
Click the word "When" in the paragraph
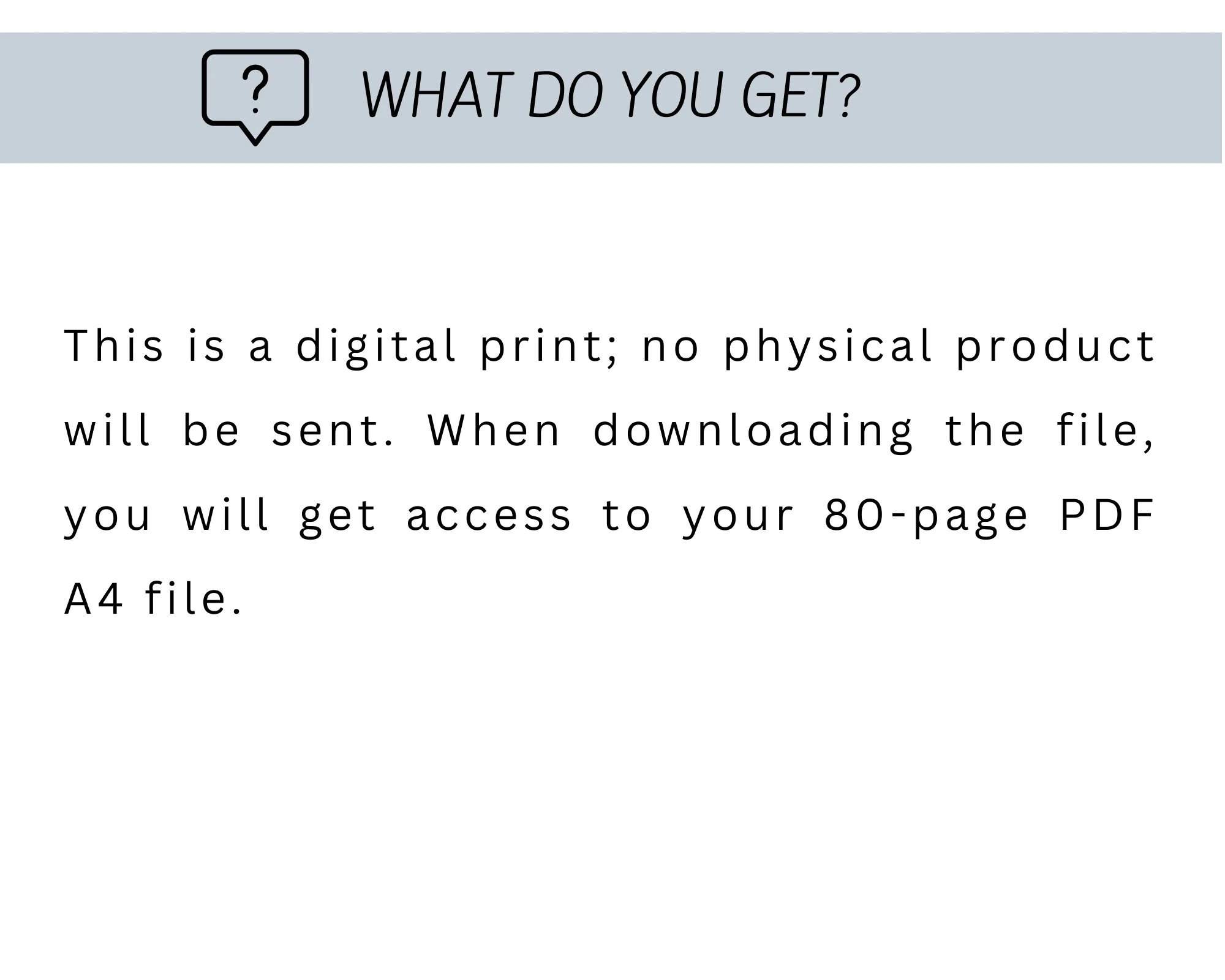(x=494, y=431)
